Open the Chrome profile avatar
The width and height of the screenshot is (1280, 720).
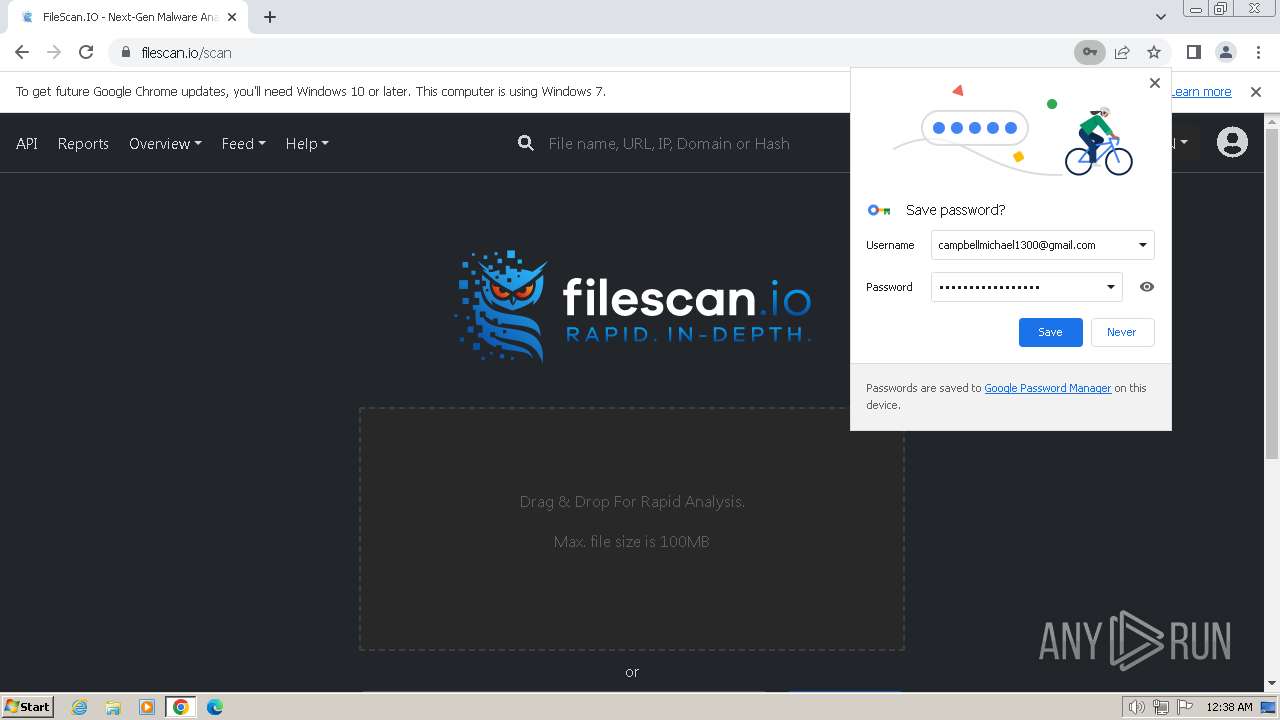(x=1225, y=52)
